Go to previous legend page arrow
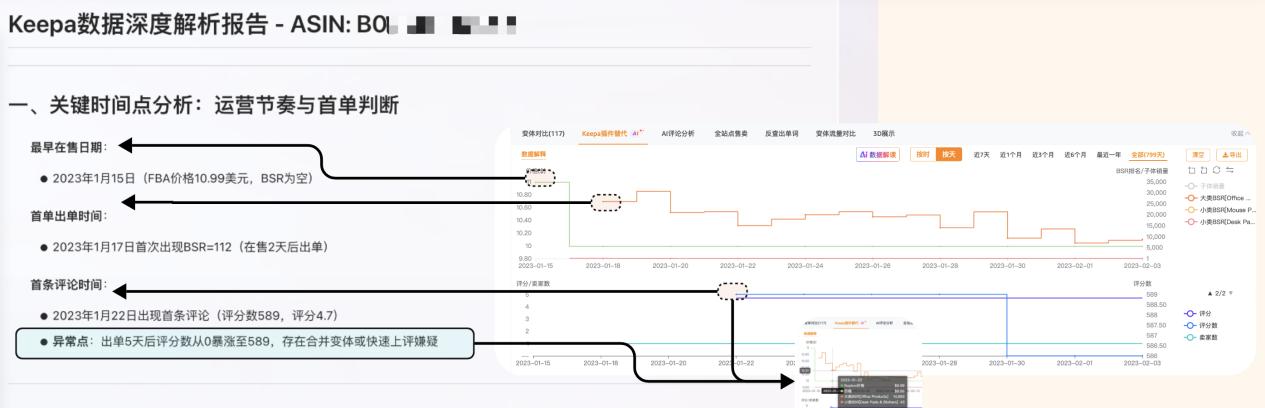This screenshot has height=408, width=1265. pos(1210,293)
